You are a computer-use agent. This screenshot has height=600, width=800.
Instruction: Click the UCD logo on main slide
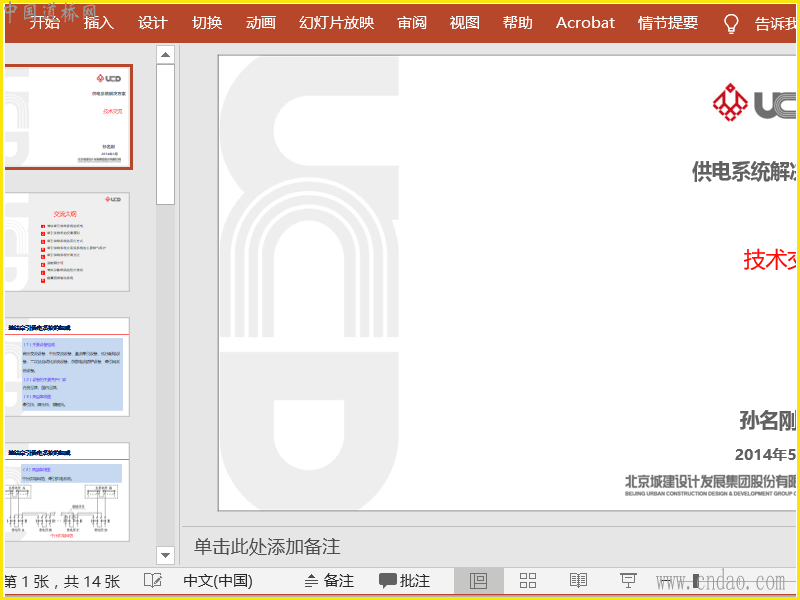click(754, 102)
